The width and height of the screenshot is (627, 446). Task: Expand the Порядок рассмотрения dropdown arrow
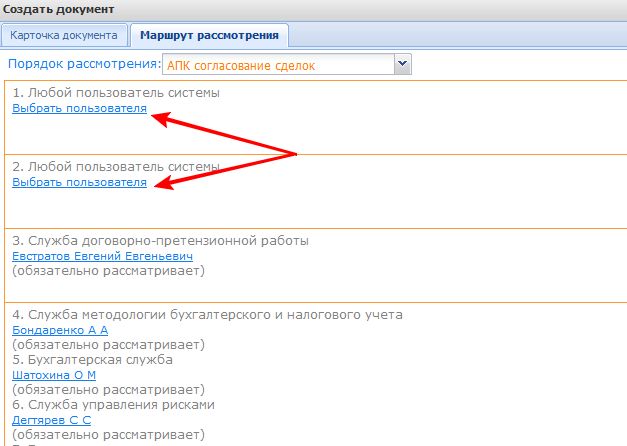[403, 64]
